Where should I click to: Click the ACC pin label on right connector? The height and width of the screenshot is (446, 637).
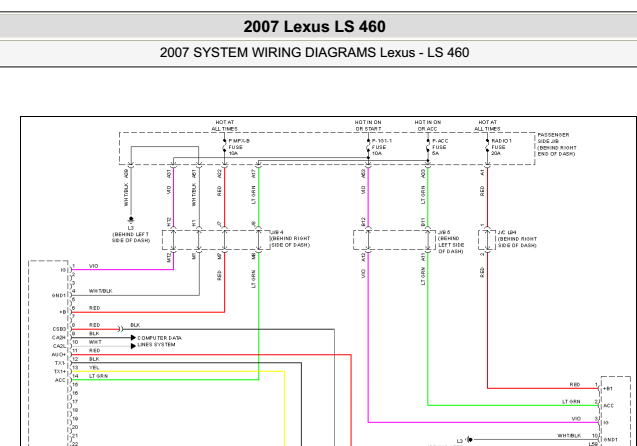[x=609, y=406]
